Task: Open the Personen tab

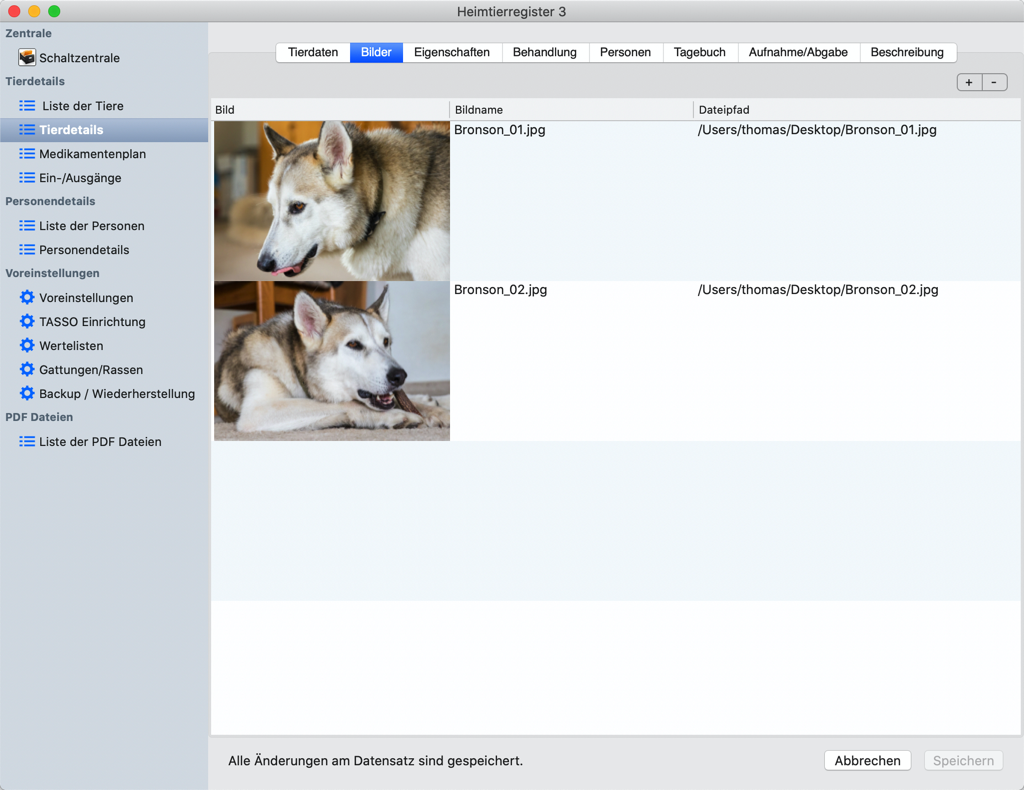Action: coord(626,52)
